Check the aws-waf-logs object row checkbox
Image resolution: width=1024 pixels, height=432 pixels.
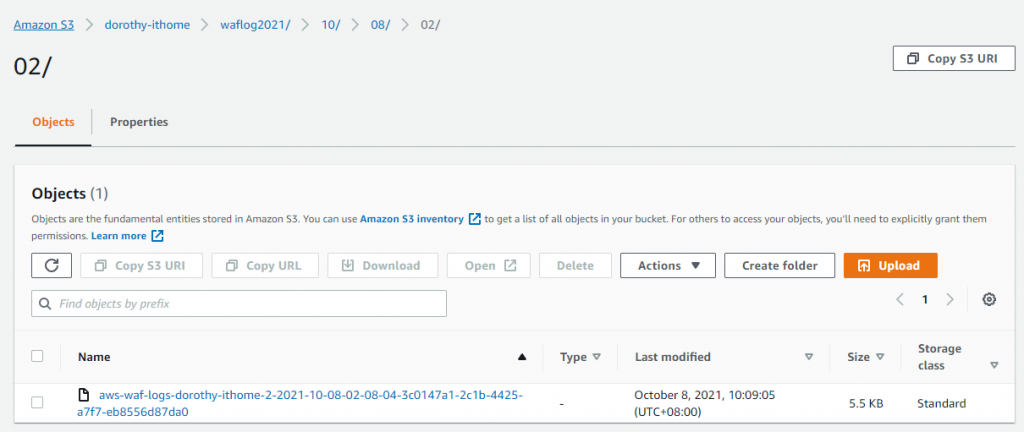tap(37, 403)
